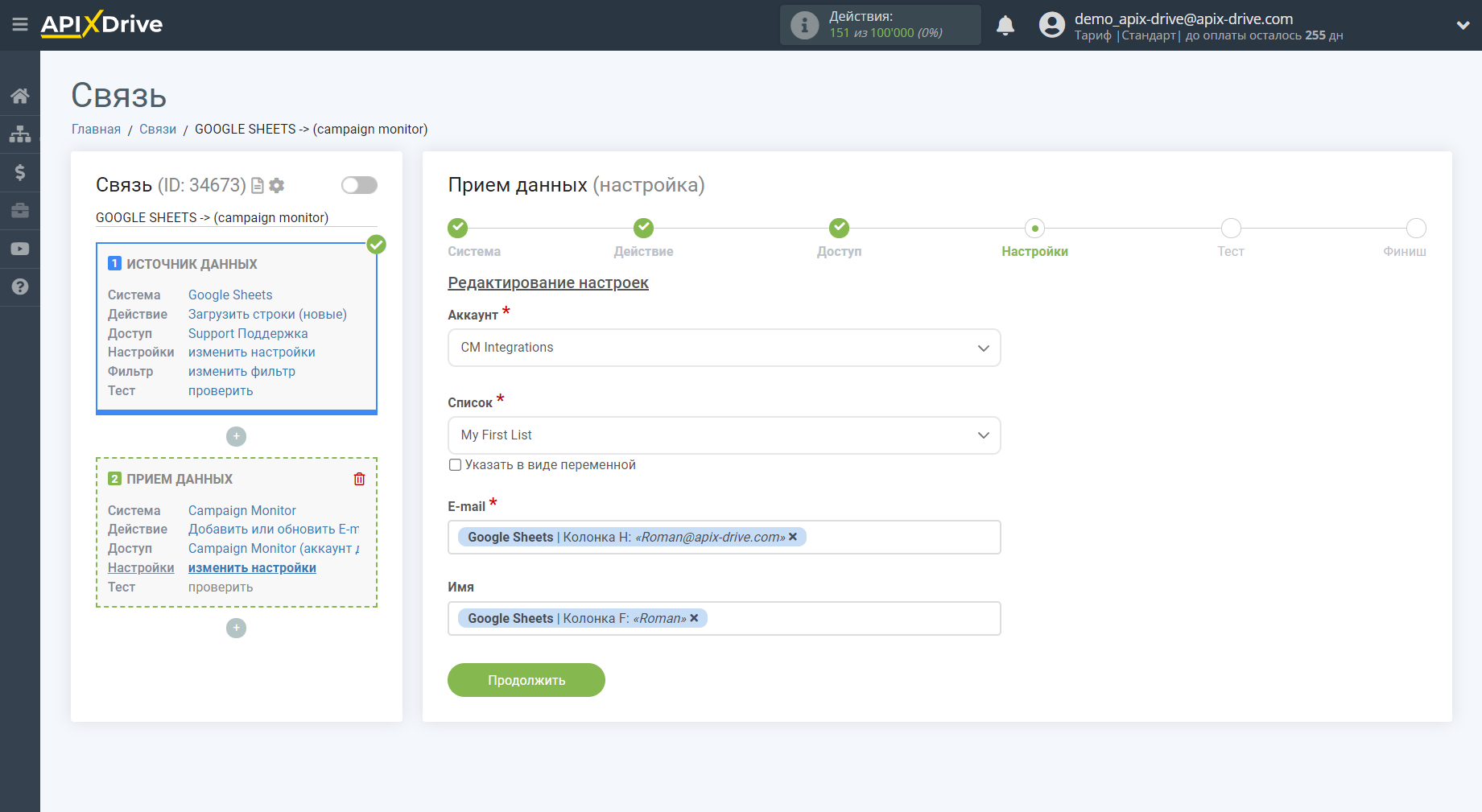The width and height of the screenshot is (1482, 812).
Task: Check 'Указать в виде переменной' checkbox
Action: [455, 465]
